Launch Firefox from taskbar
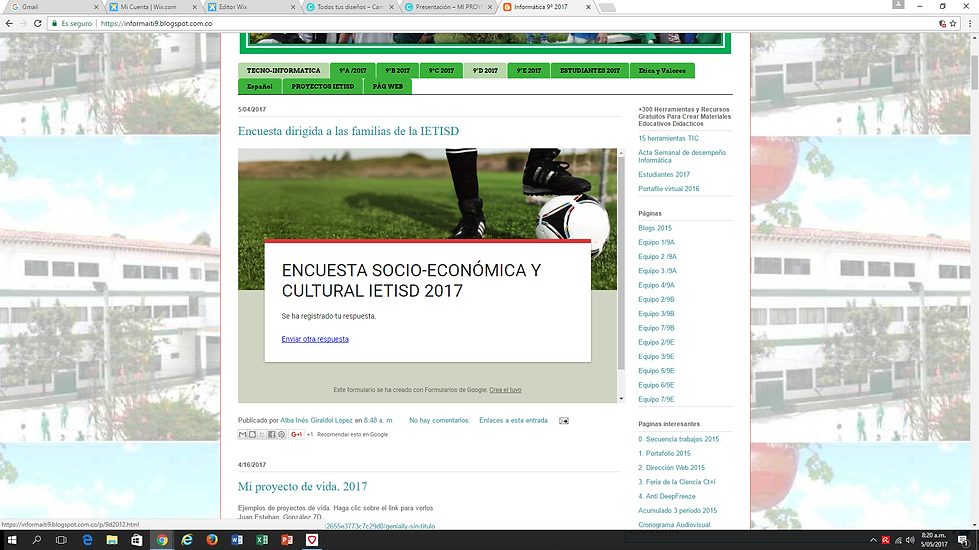 click(212, 540)
